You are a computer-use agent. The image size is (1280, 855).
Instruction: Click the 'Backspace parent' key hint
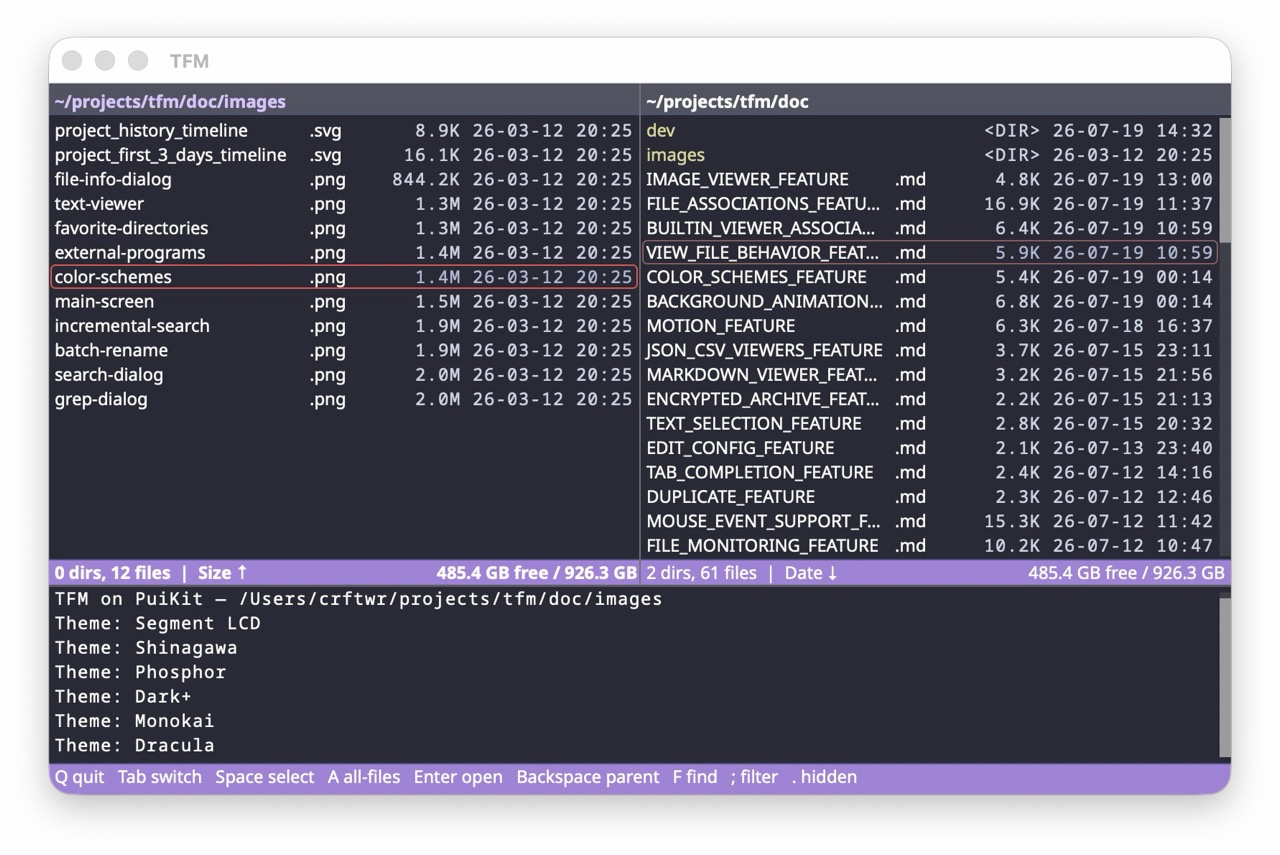click(x=588, y=777)
